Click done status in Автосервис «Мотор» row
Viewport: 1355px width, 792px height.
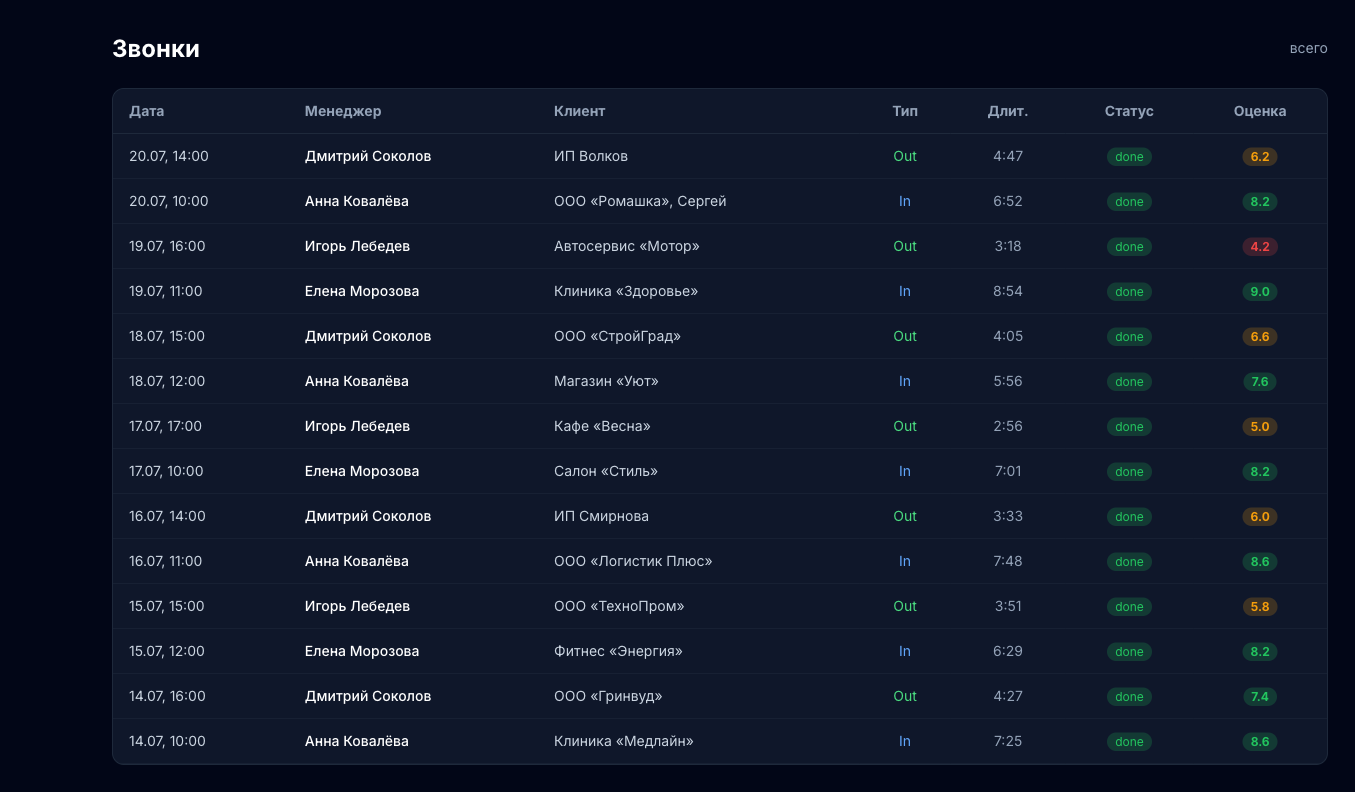coord(1129,247)
